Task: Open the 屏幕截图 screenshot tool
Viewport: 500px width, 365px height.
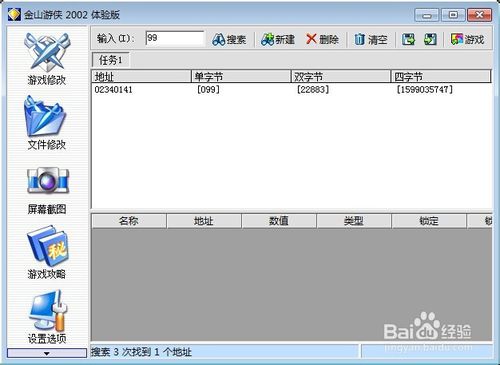Action: coord(47,190)
